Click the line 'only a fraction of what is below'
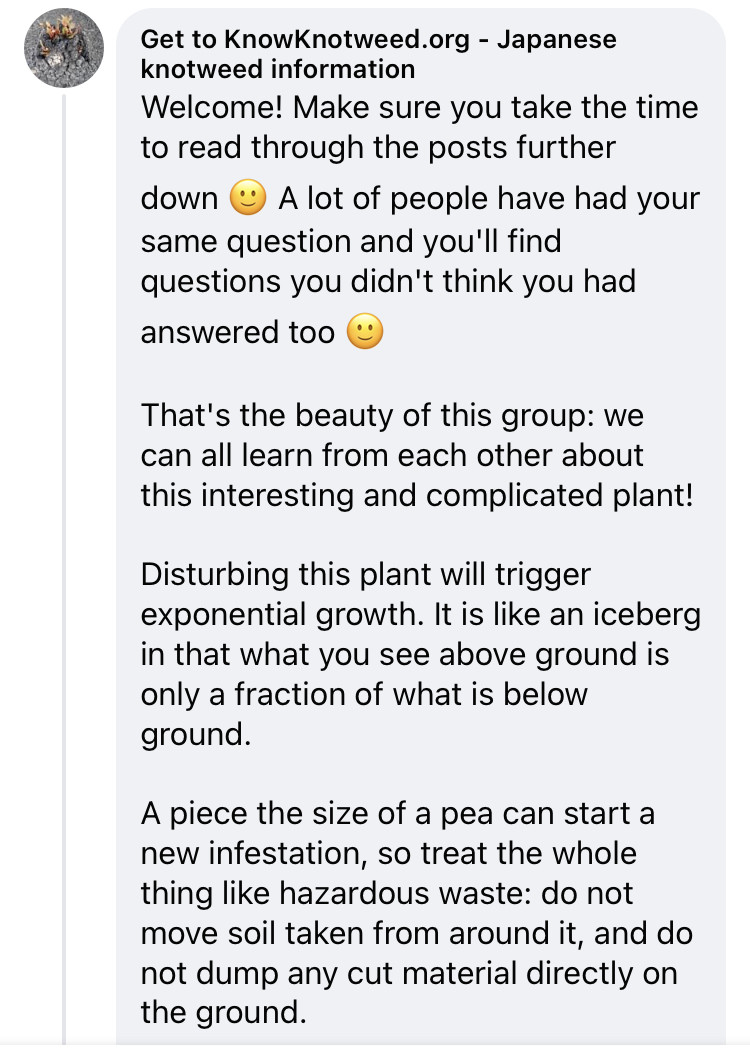Image resolution: width=750 pixels, height=1050 pixels. point(364,694)
